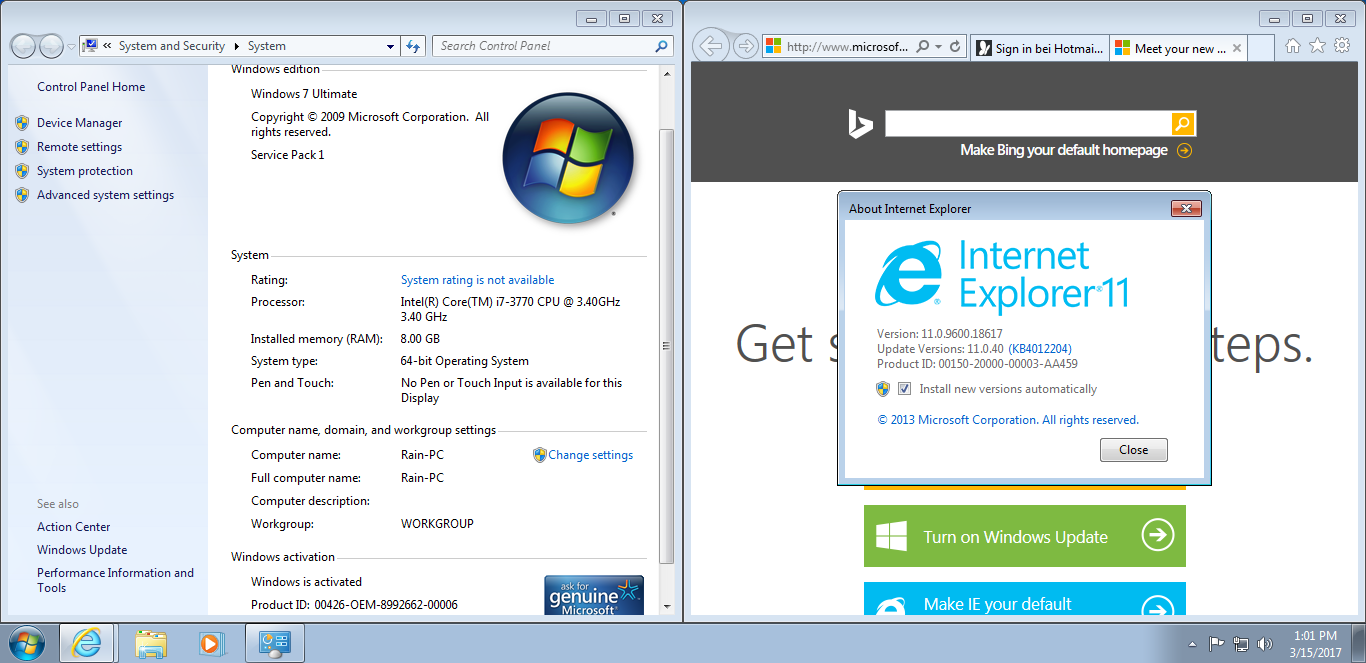Viewport: 1366px width, 663px height.
Task: Click the Control Panel back arrow
Action: point(23,46)
